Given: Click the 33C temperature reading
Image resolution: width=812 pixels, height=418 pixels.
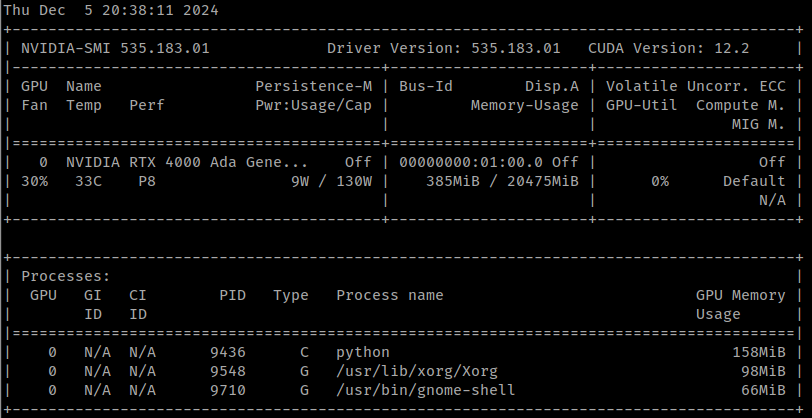Looking at the screenshot, I should point(86,181).
